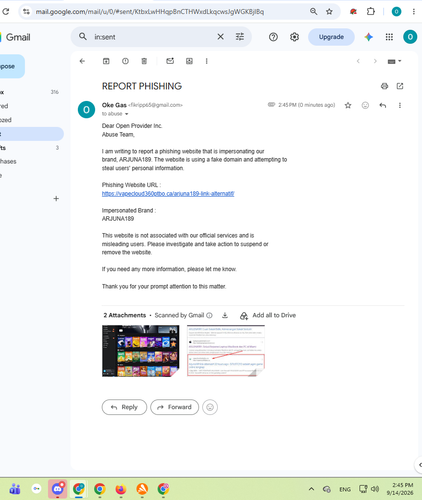Screen dimensions: 422x500
Task: Open message More menu beside reply arrow
Action: click(x=400, y=105)
